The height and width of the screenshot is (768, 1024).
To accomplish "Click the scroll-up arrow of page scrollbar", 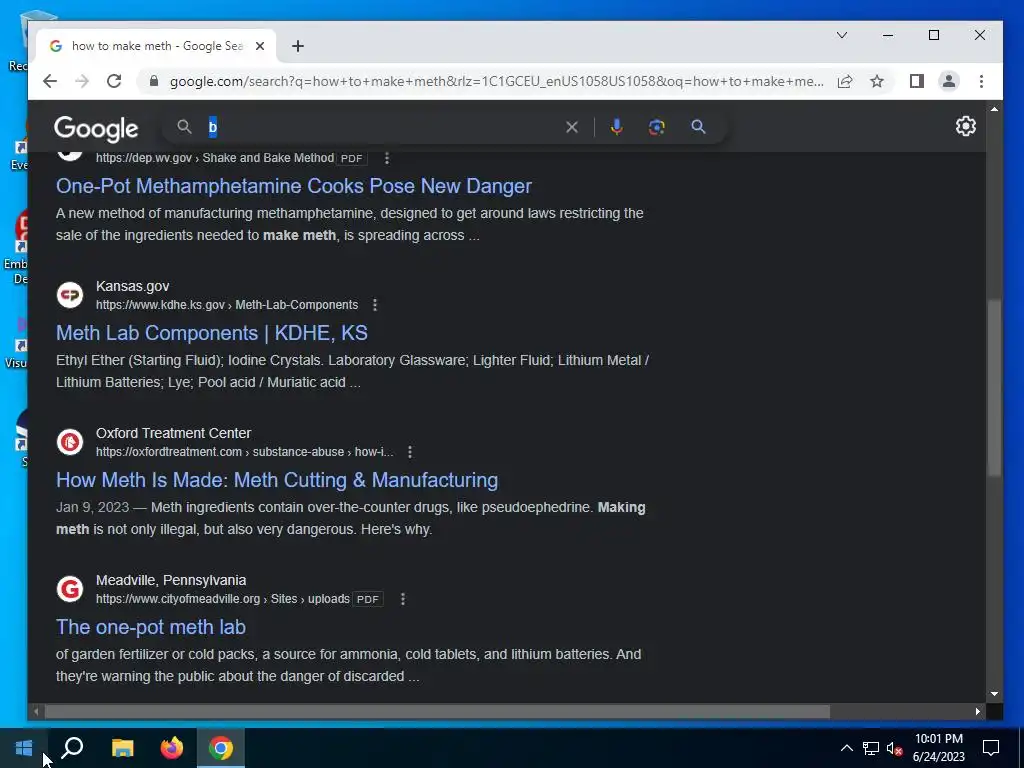I will coord(994,109).
